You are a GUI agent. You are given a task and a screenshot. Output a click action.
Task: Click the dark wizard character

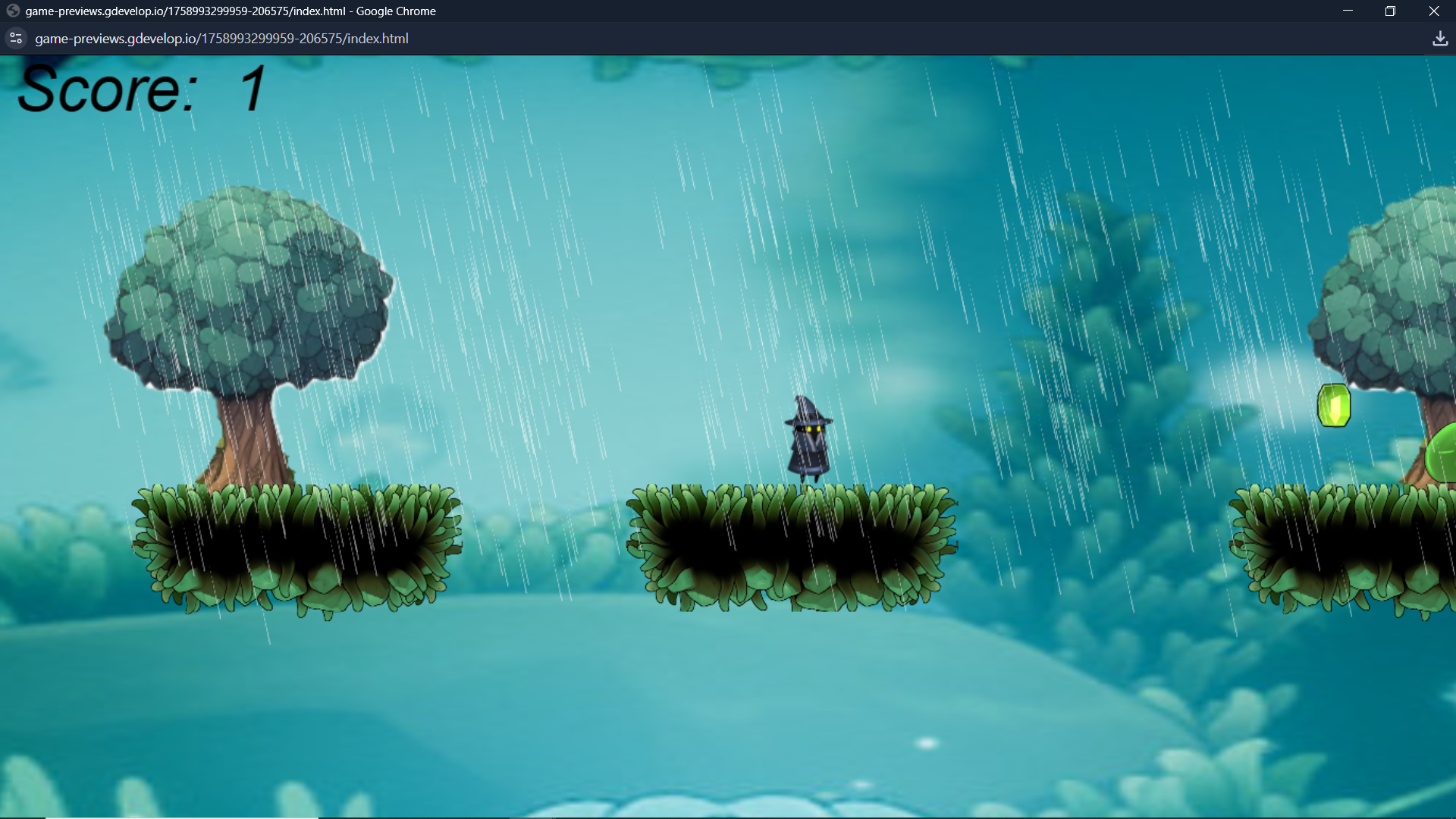point(808,441)
